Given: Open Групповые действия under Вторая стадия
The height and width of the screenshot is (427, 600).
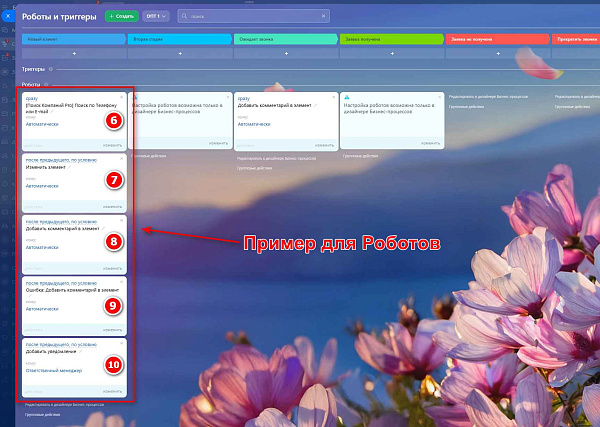Looking at the screenshot, I should point(148,156).
